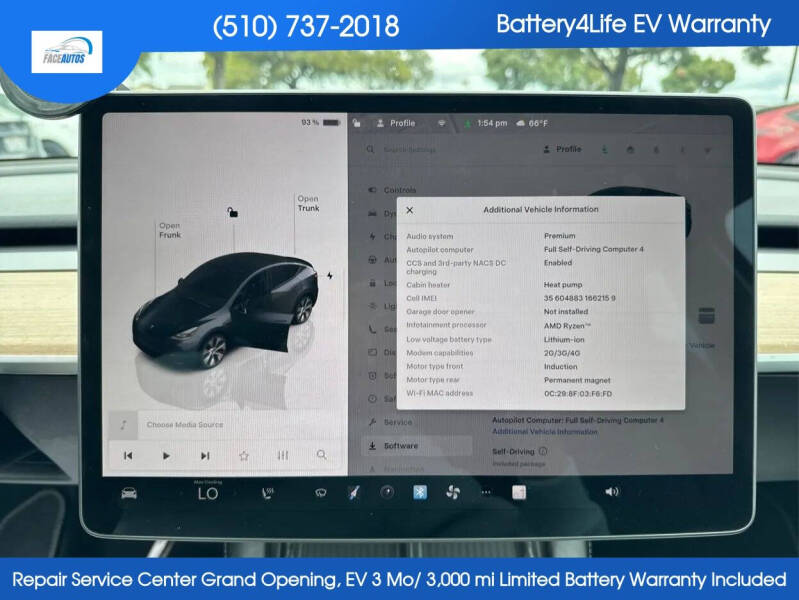
Task: Tap the unlock padlock icon above the car
Action: coord(232,212)
